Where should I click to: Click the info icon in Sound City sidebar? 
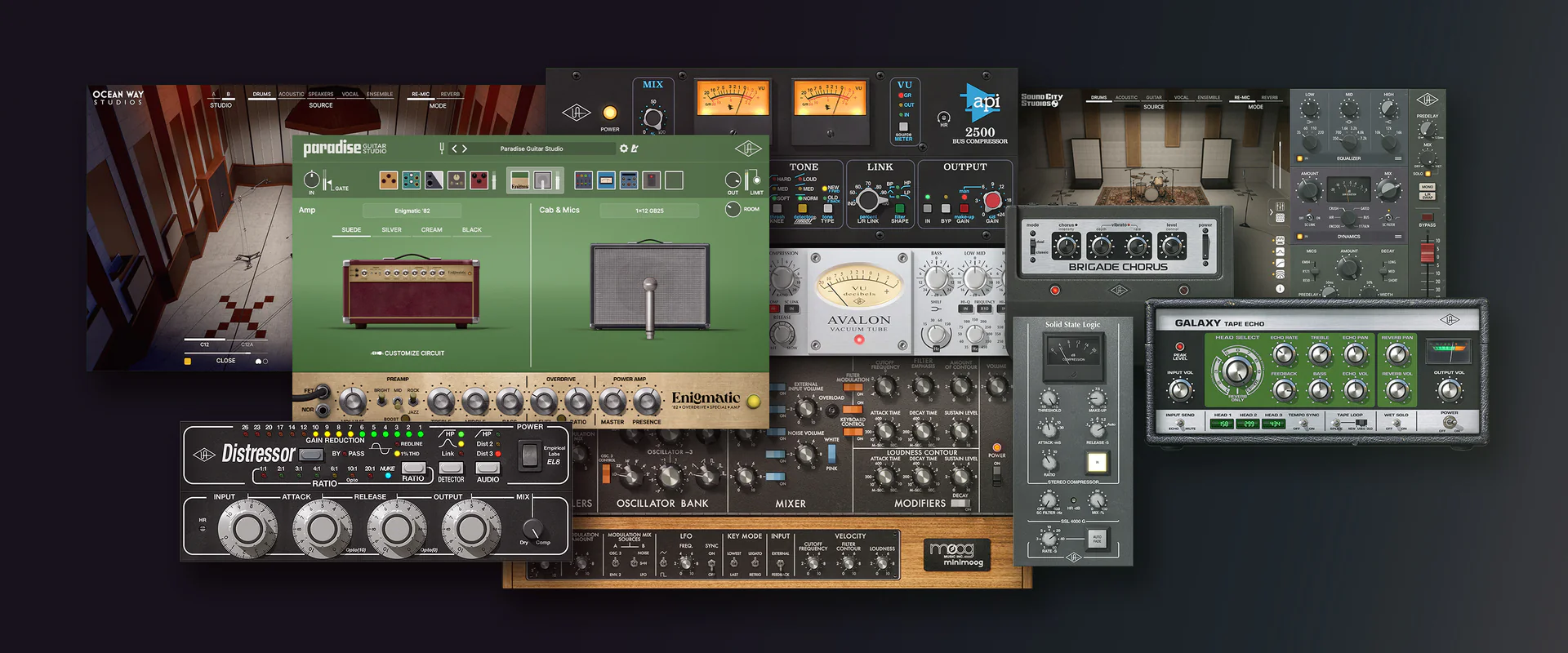tap(1280, 288)
